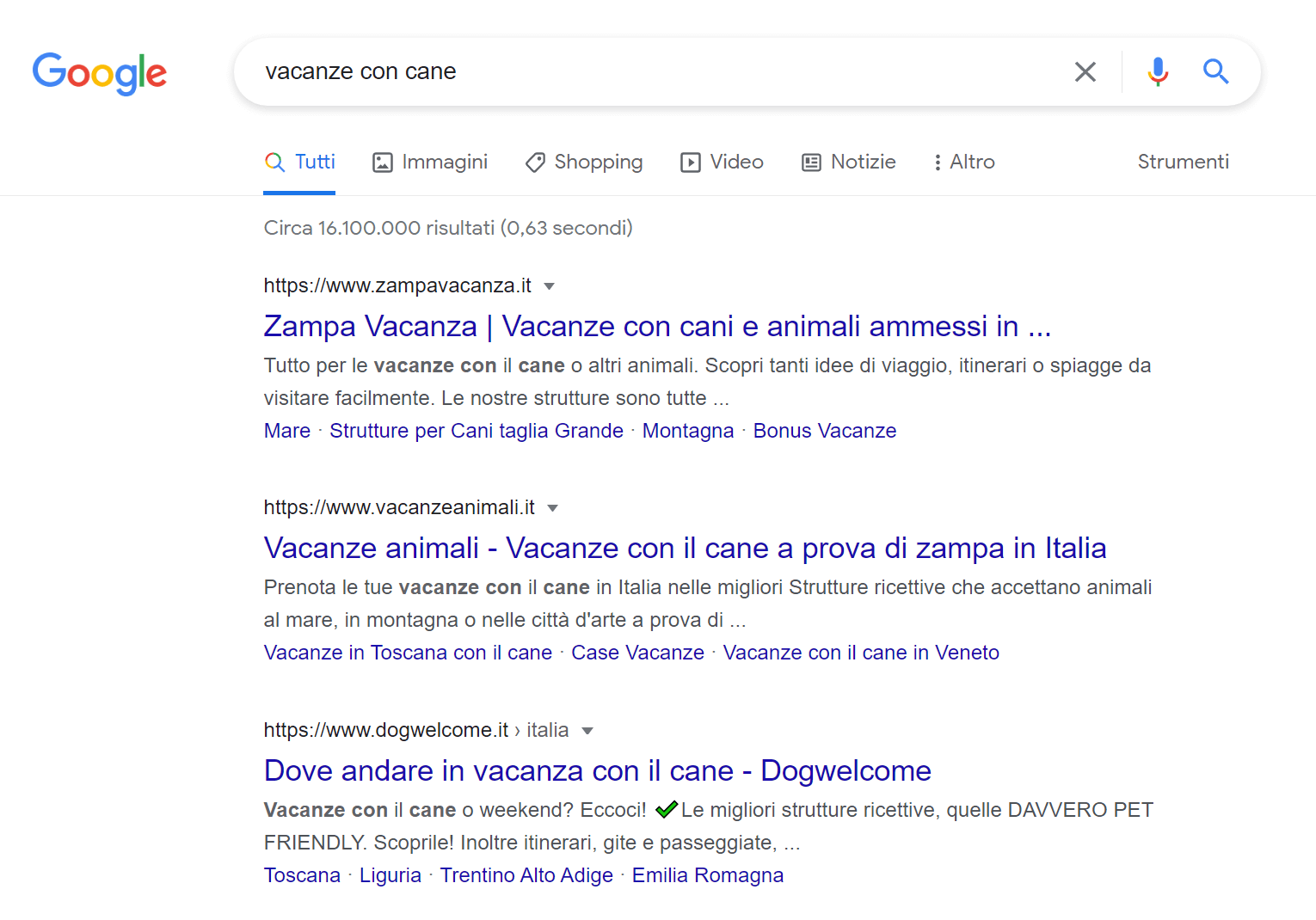Start voice search with the microphone icon
This screenshot has height=920, width=1316.
click(1158, 71)
